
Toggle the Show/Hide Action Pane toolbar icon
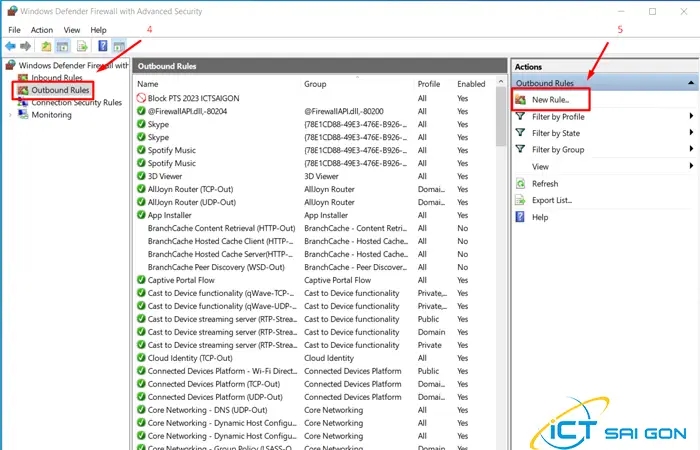tap(118, 46)
